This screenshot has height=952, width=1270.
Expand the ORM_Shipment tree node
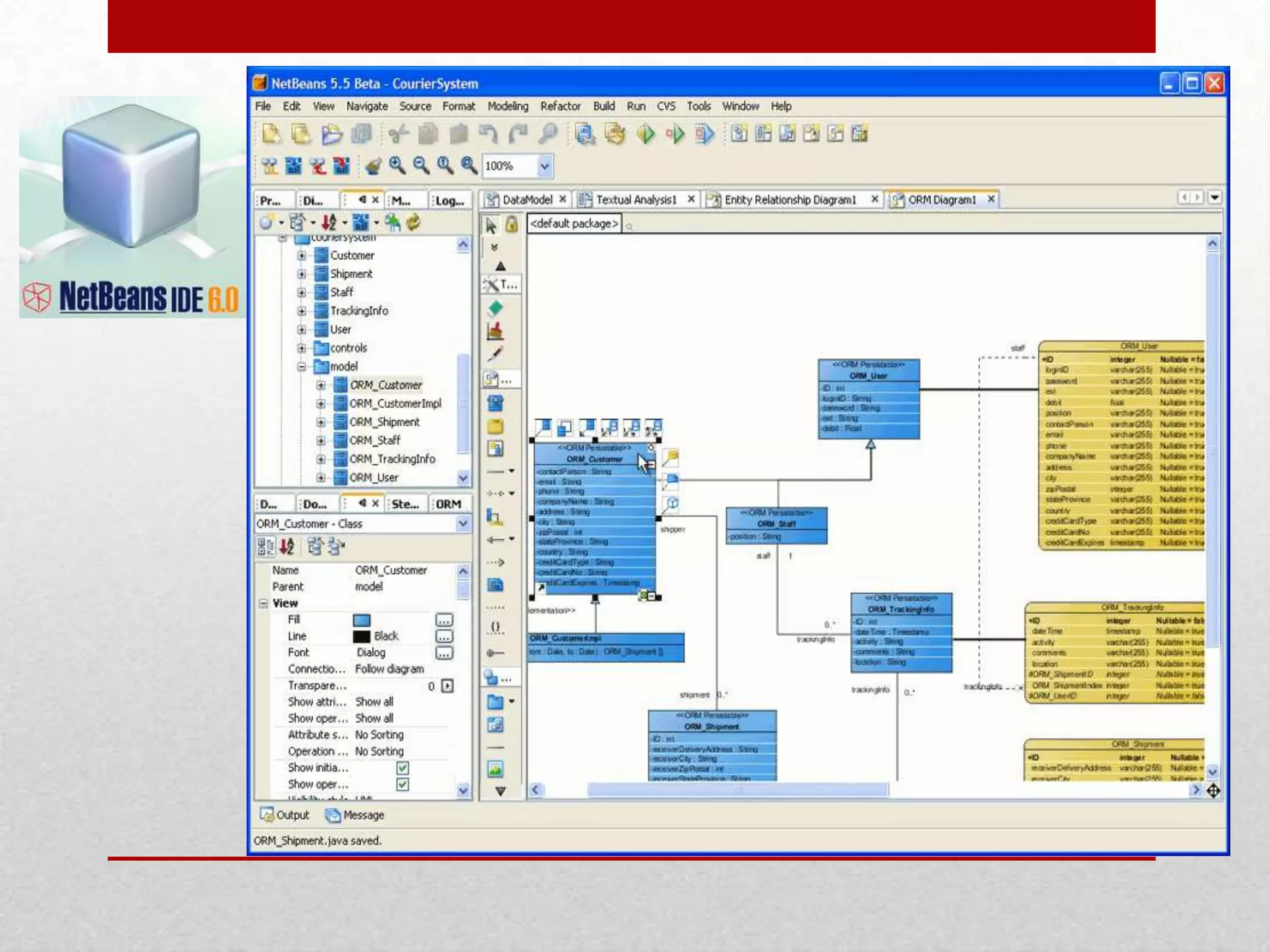[x=321, y=422]
